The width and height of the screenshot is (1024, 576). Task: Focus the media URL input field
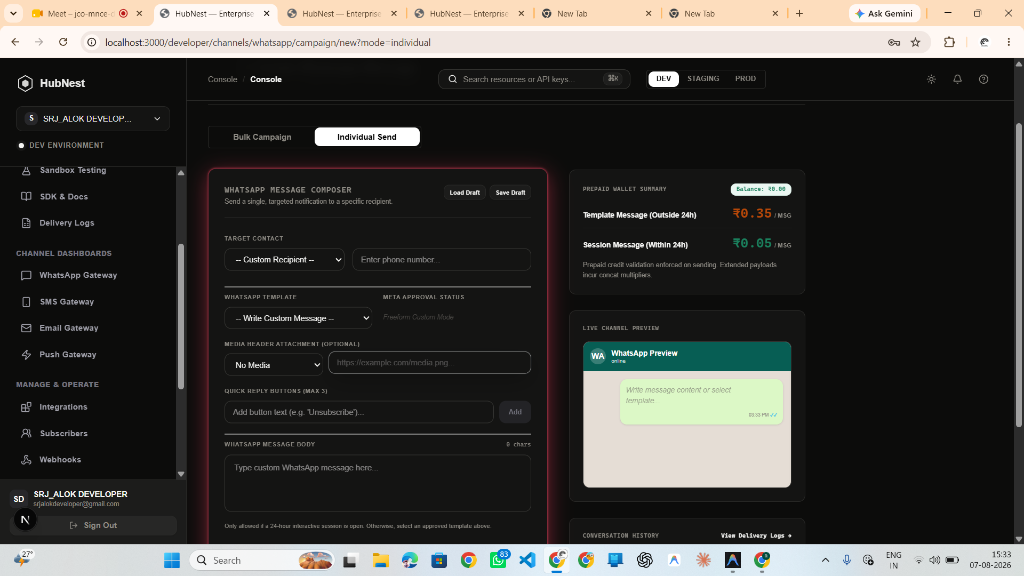pos(429,362)
